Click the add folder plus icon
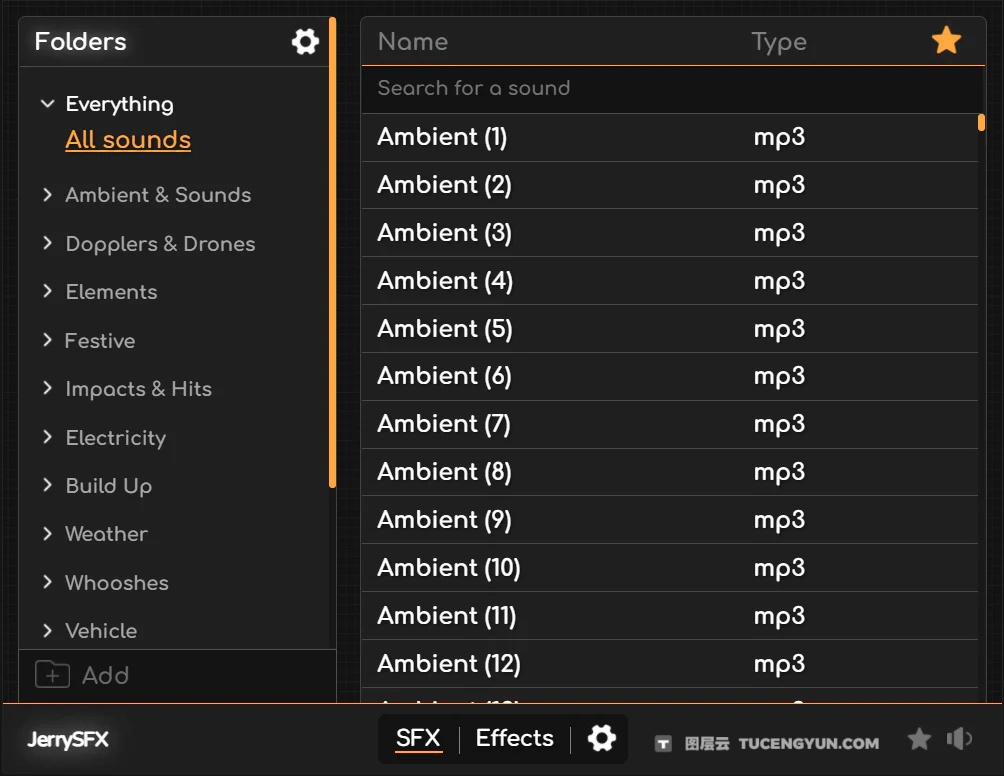Viewport: 1004px width, 776px height. coord(53,675)
